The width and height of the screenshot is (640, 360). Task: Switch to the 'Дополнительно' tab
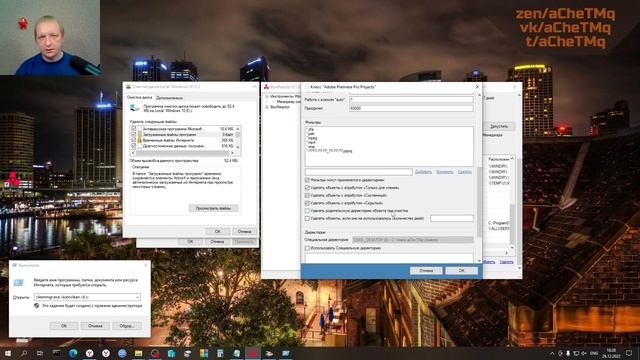(x=169, y=98)
